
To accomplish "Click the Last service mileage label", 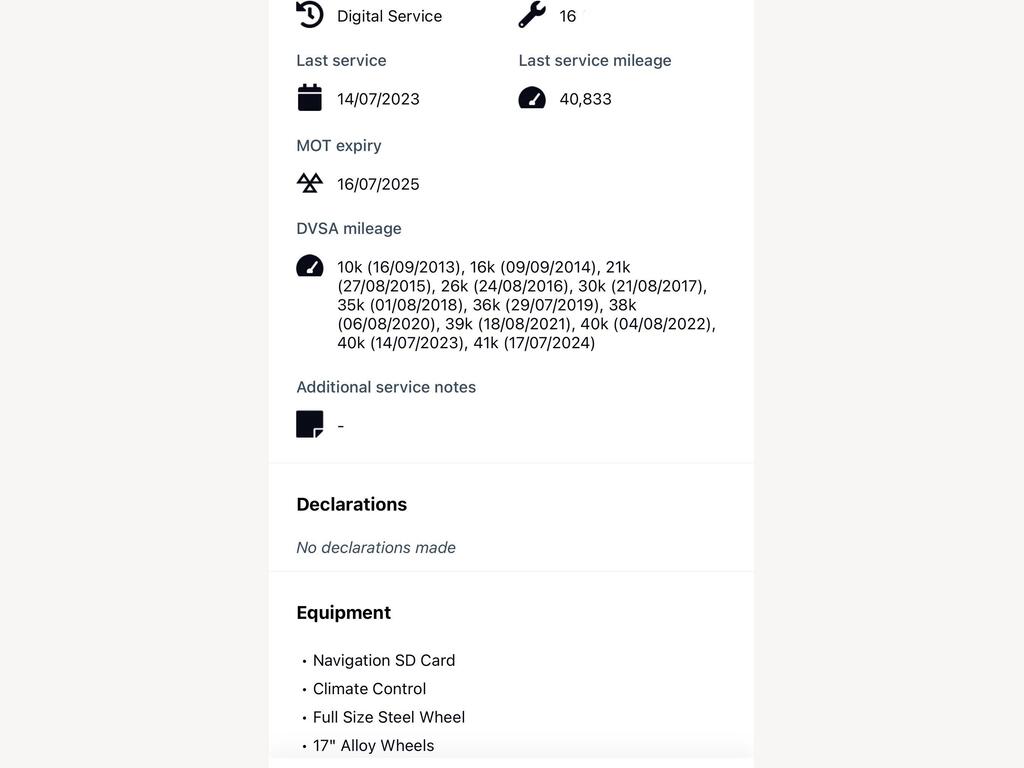I will click(x=595, y=61).
